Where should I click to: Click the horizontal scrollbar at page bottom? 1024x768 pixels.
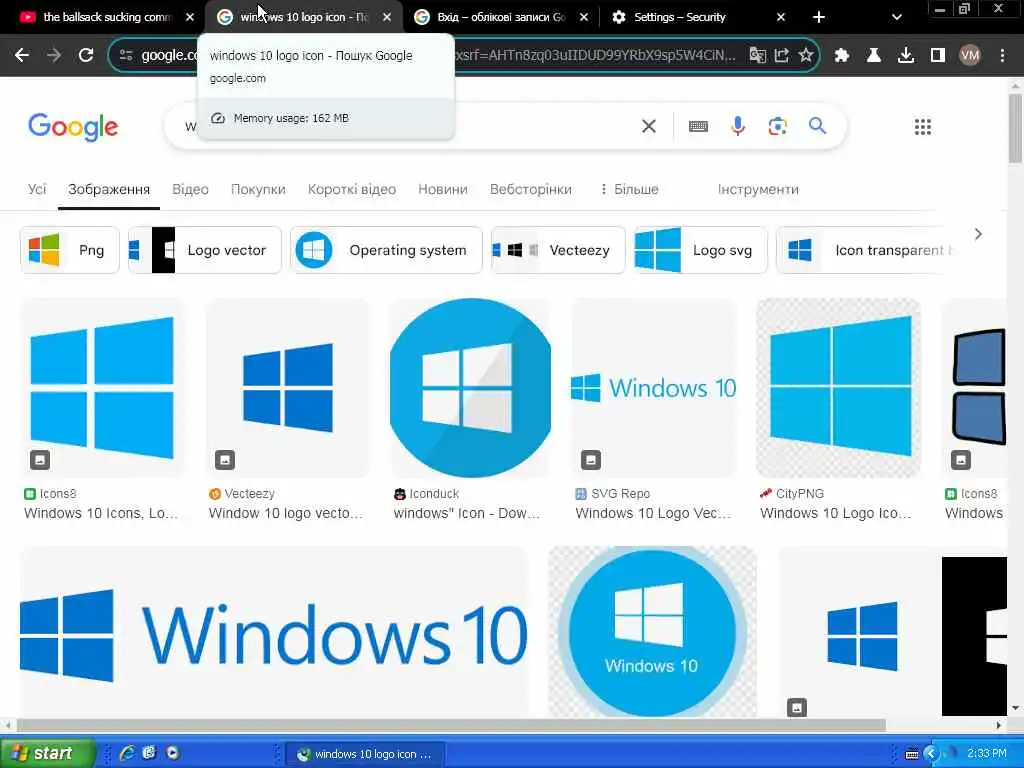(451, 725)
